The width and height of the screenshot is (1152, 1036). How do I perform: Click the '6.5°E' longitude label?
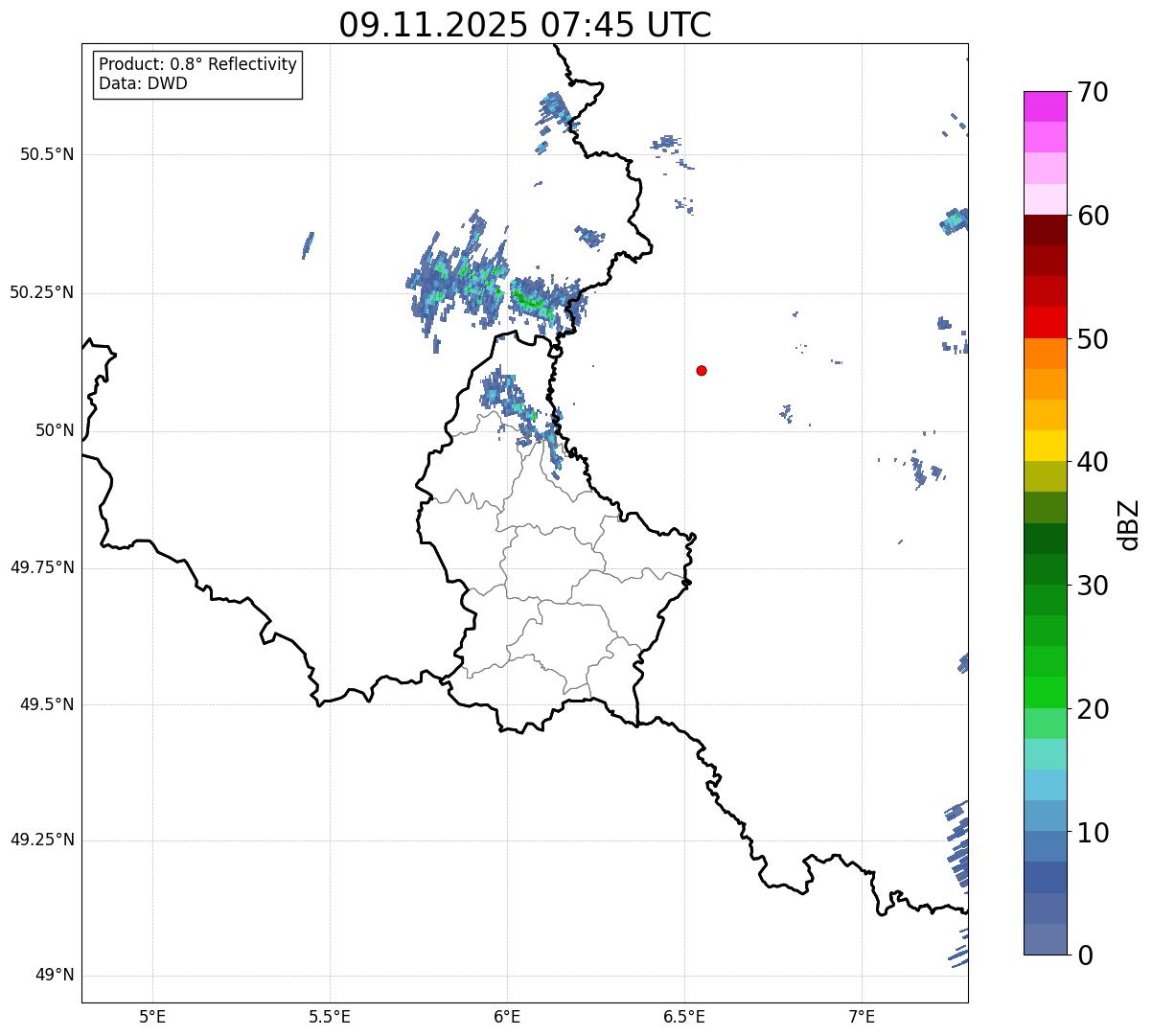click(x=684, y=1017)
